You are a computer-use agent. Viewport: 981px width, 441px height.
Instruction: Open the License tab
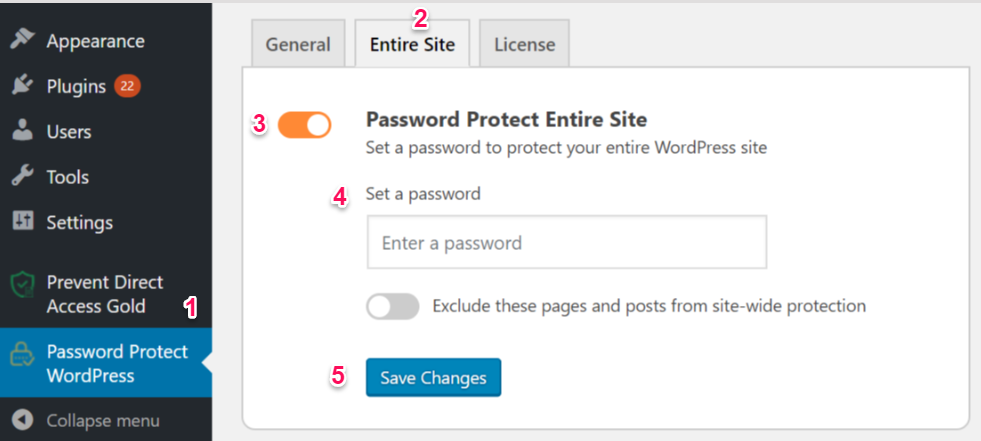[x=524, y=44]
